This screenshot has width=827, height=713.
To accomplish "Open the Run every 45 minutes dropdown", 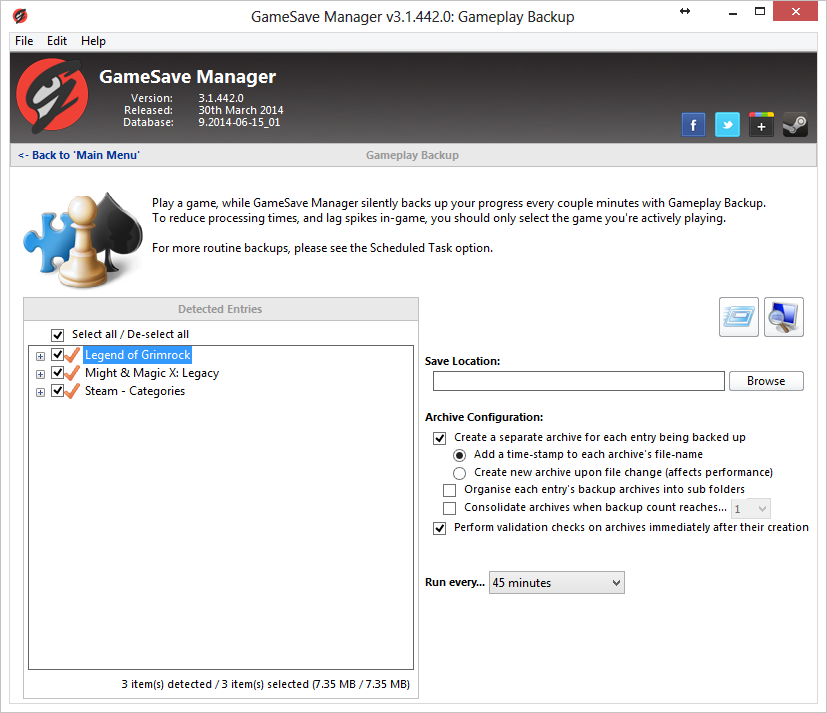I will [556, 583].
